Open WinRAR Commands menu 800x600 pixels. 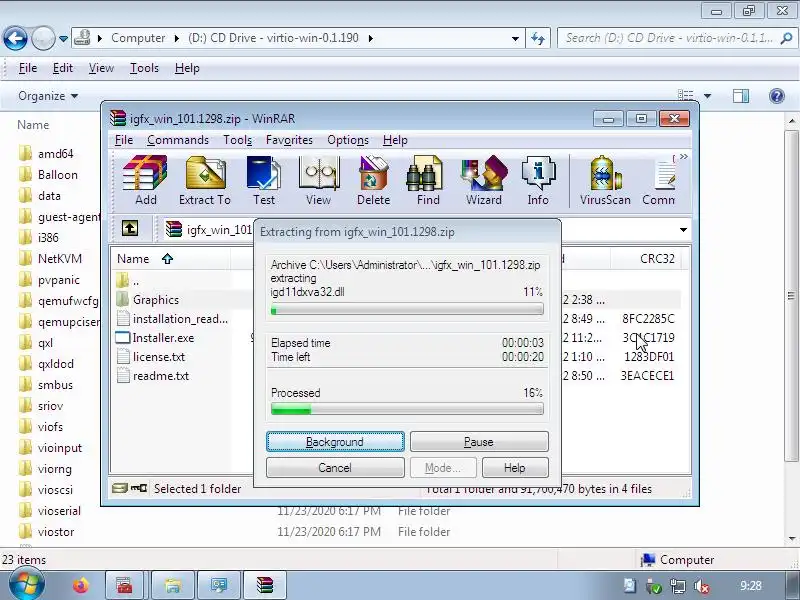click(x=178, y=140)
